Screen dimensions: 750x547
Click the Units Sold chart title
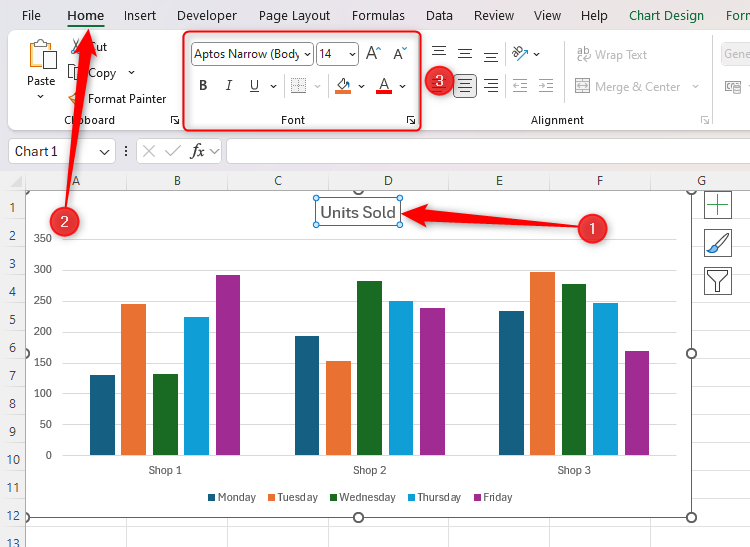(358, 212)
